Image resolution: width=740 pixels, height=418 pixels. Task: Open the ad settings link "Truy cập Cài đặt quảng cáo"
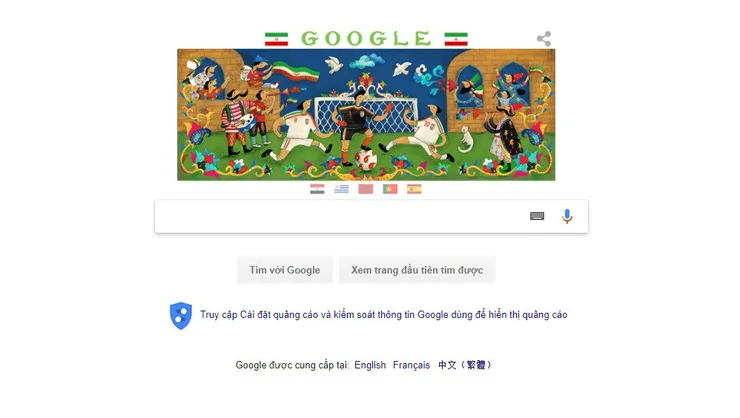click(259, 315)
